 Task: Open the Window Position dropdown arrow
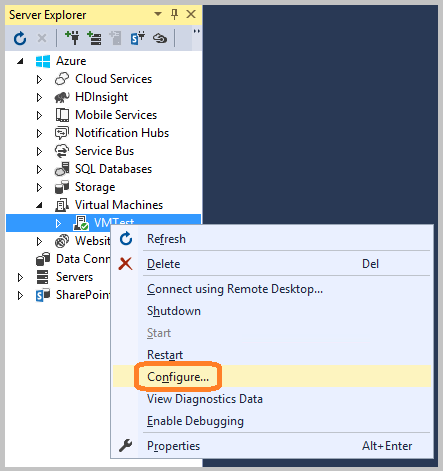pyautogui.click(x=158, y=14)
